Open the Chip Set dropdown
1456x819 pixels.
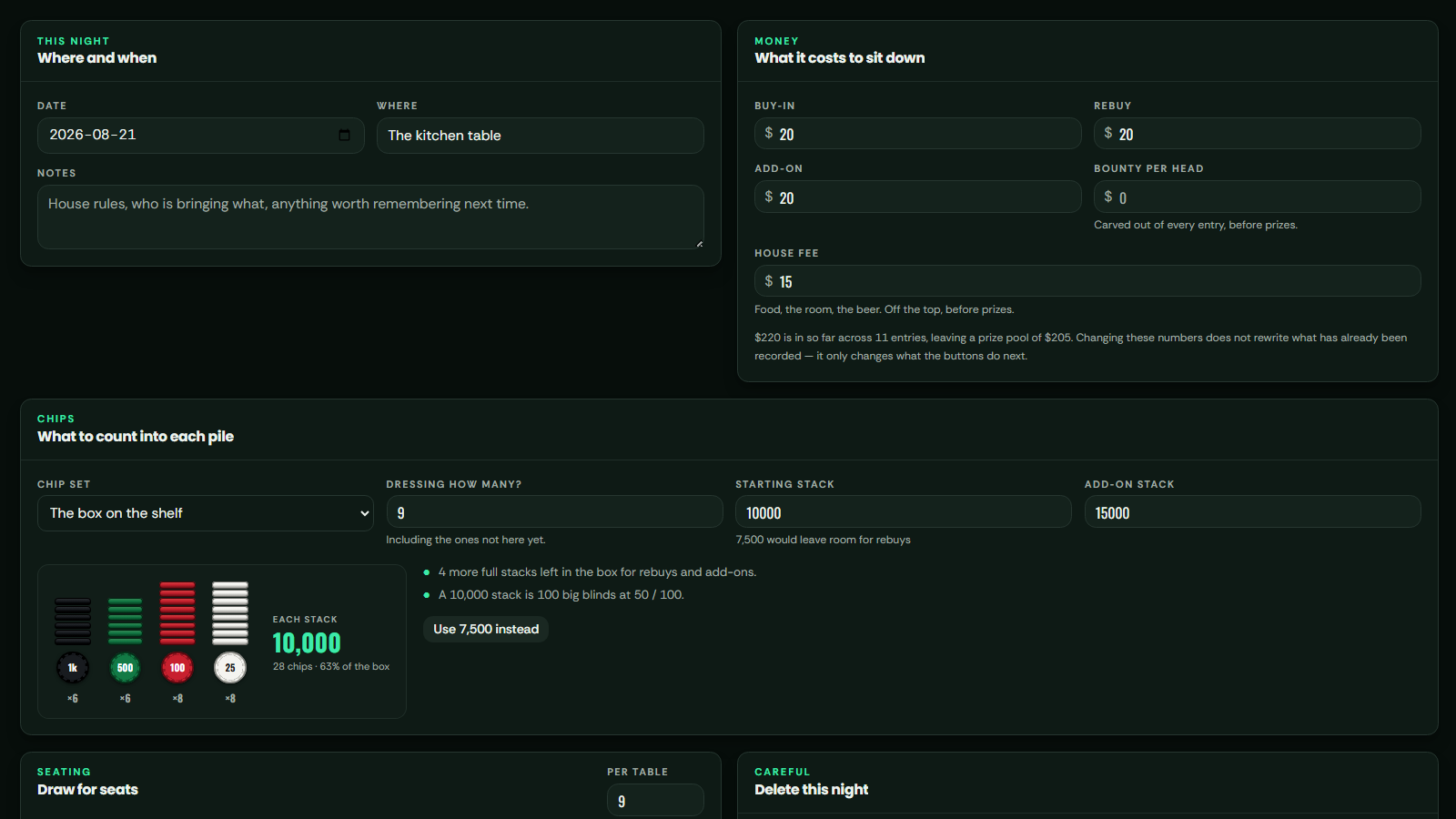[x=206, y=513]
